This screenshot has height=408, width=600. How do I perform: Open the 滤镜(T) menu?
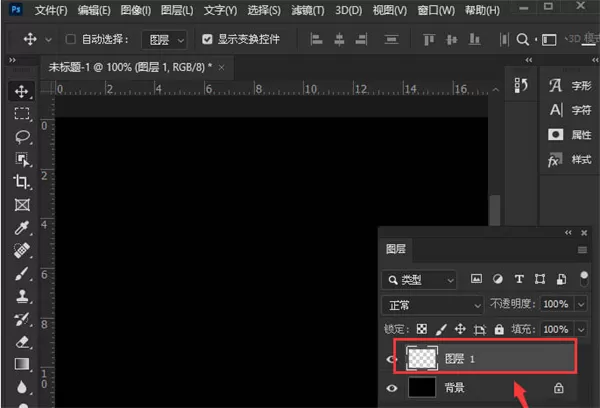pyautogui.click(x=308, y=10)
